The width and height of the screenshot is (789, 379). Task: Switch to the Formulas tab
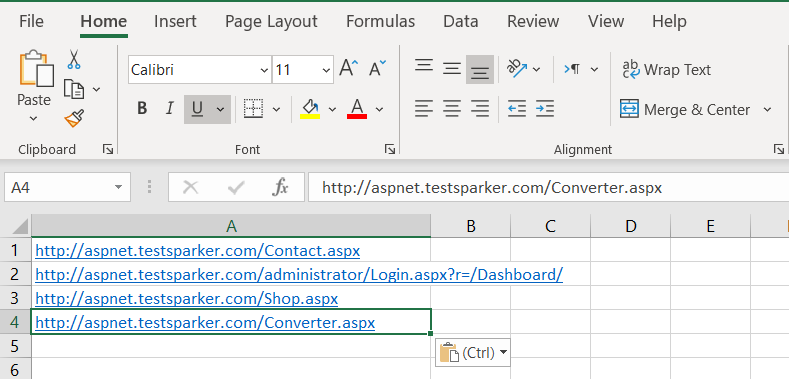pos(380,21)
